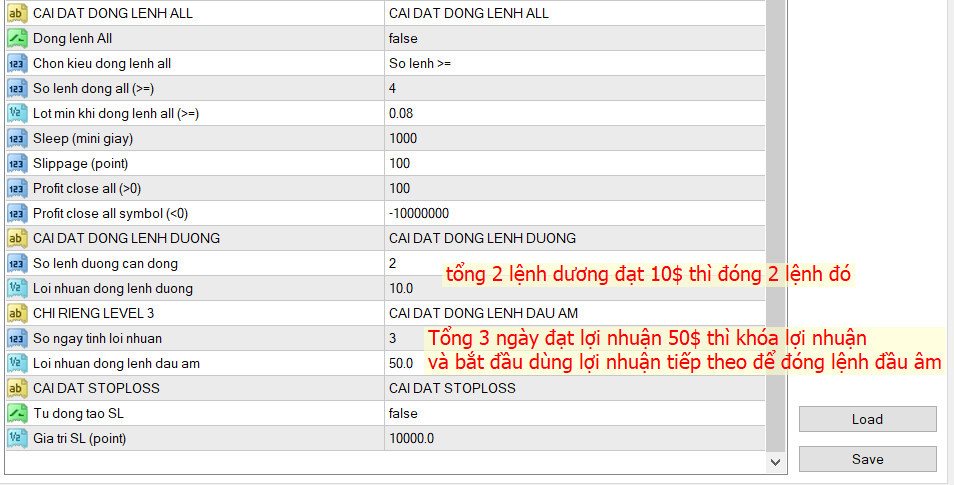The height and width of the screenshot is (485, 954).
Task: Click the icon beside Profit close all symbol
Action: point(17,213)
